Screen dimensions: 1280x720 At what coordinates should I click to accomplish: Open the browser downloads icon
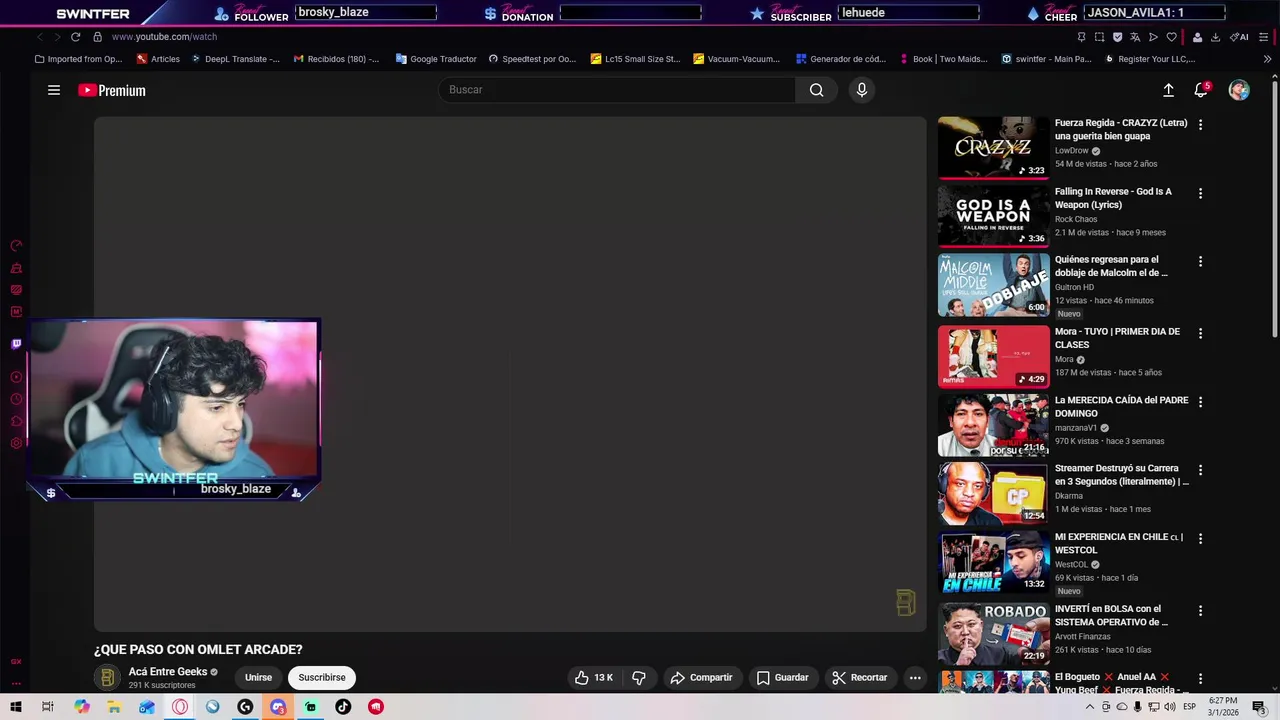click(x=1215, y=37)
